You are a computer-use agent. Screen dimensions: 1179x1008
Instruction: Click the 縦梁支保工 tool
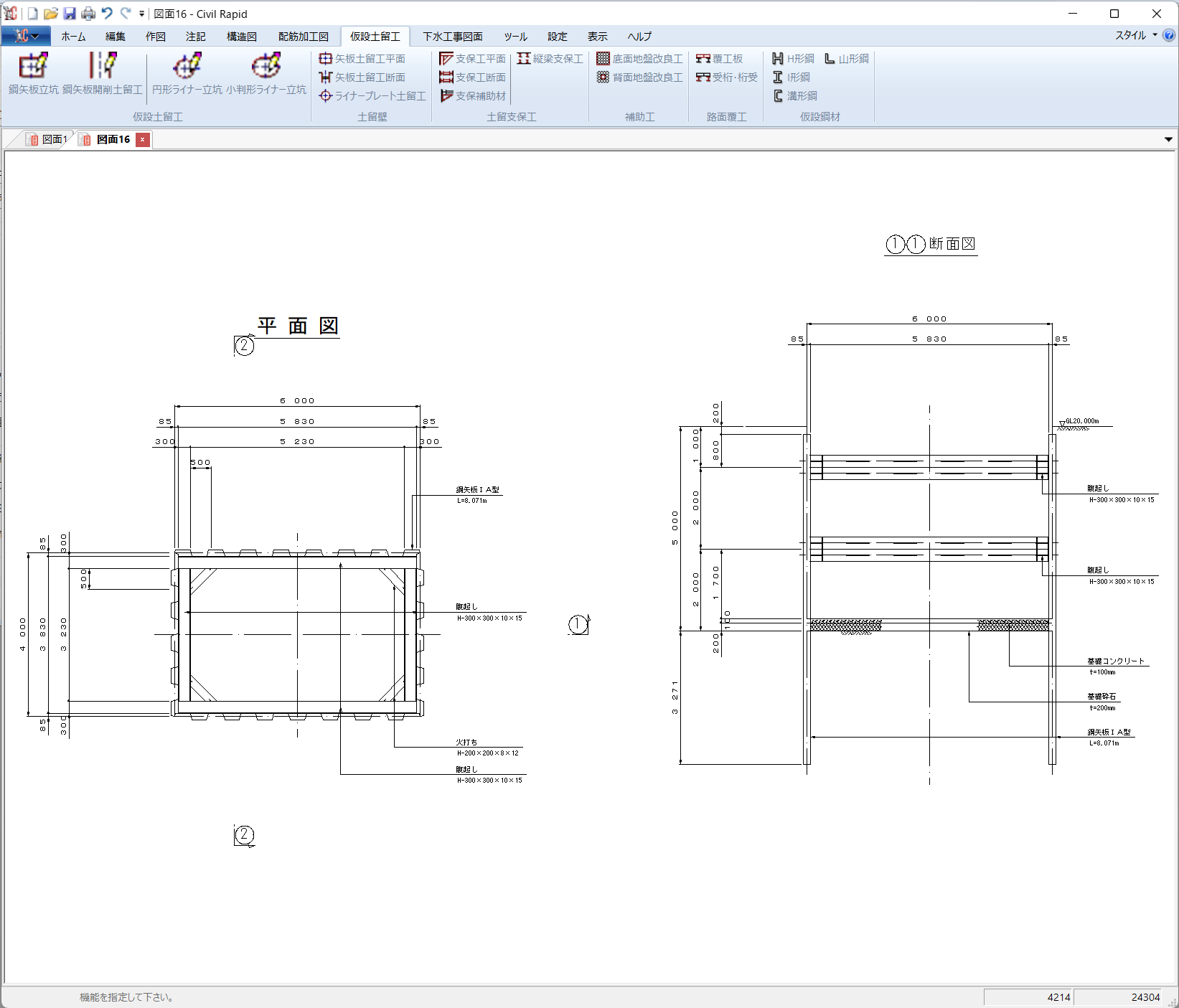[550, 59]
